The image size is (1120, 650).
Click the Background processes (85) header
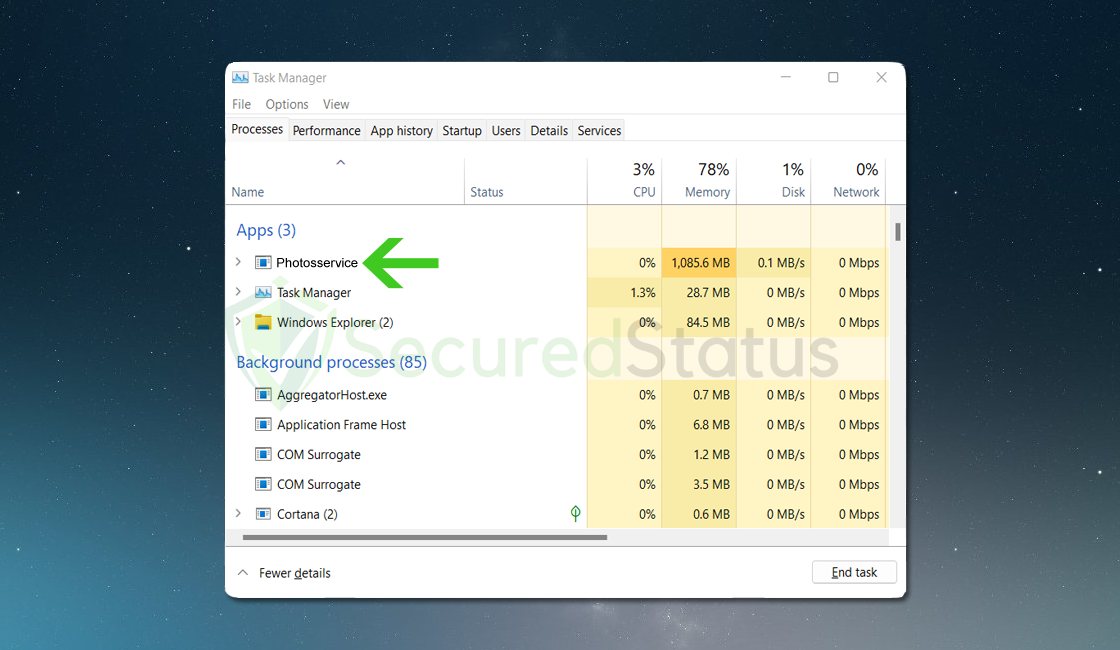tap(331, 362)
